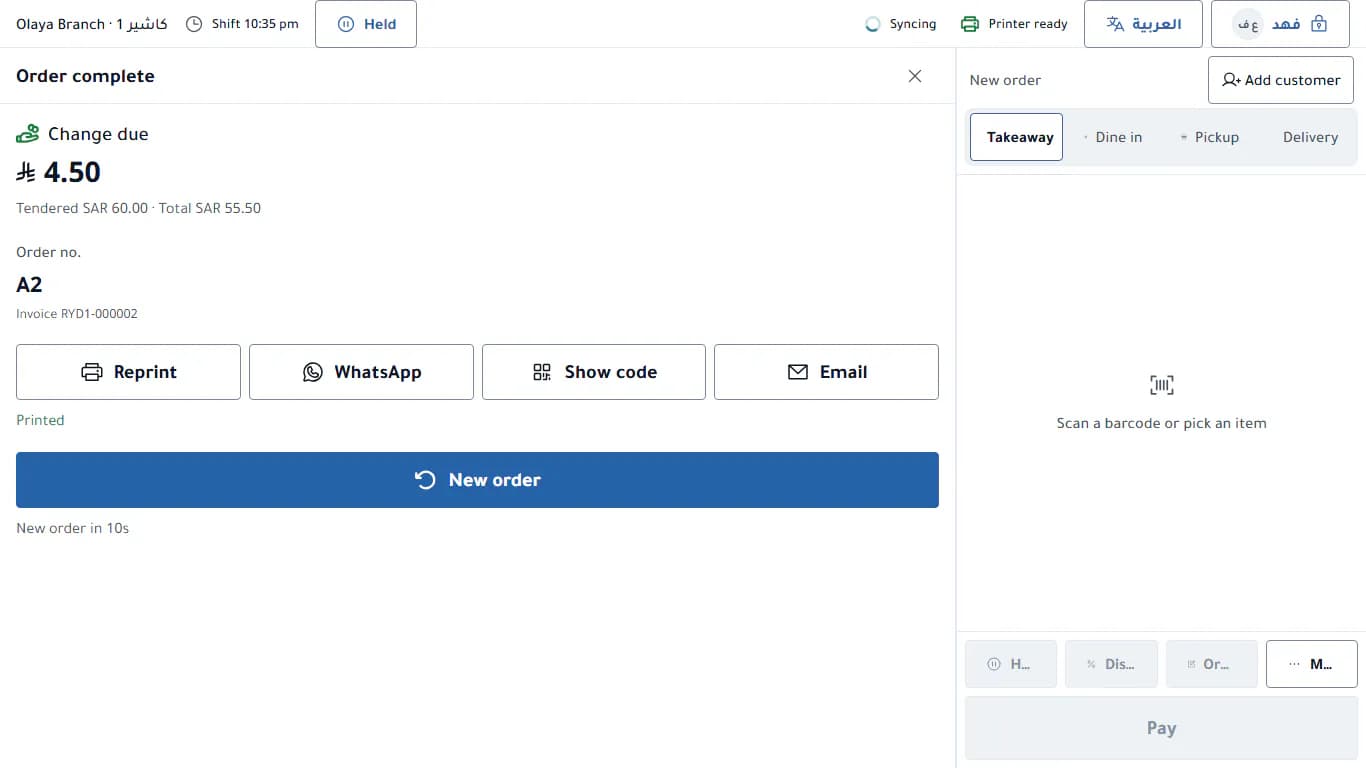Add a customer to the order
Screen dimensions: 1366x768
click(x=1281, y=80)
